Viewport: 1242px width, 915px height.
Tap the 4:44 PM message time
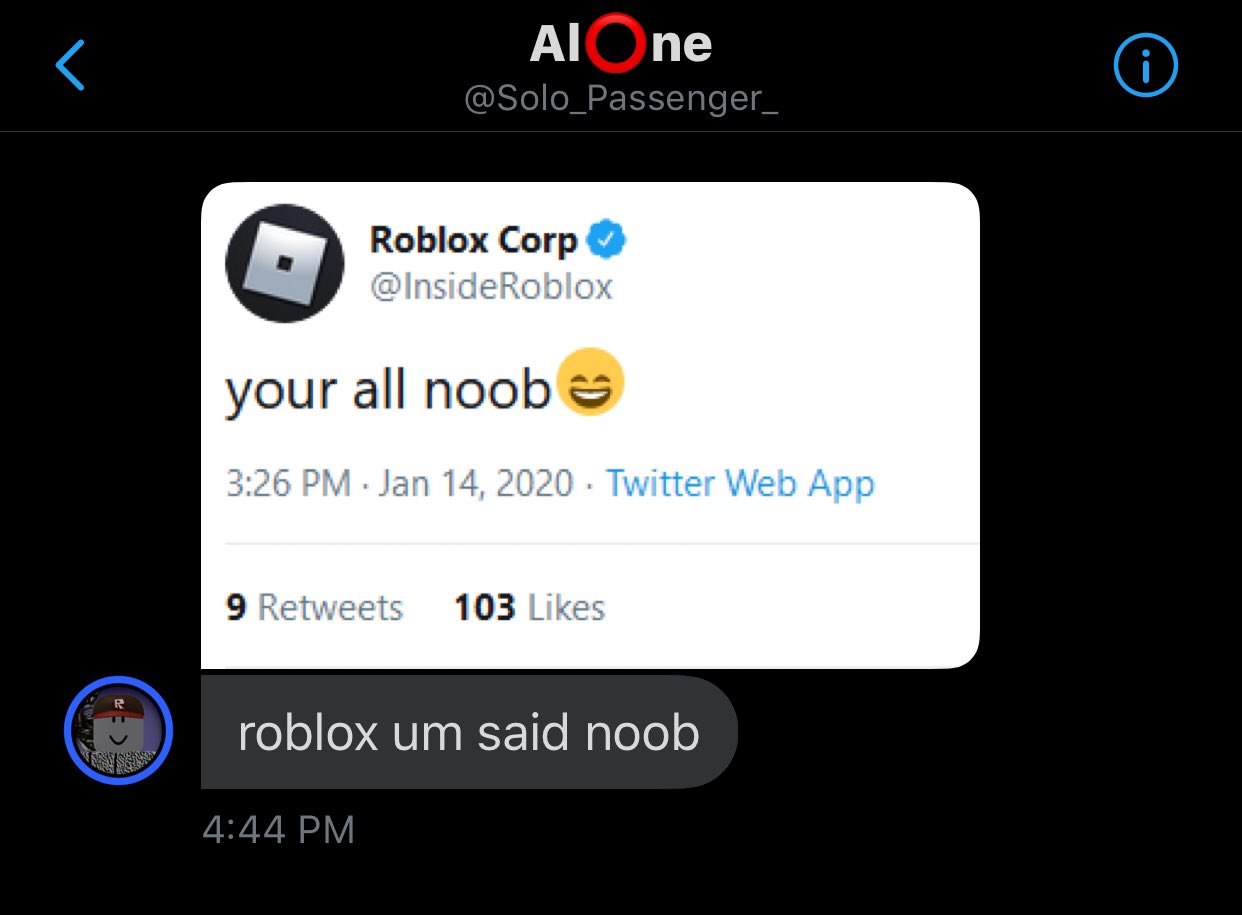click(278, 830)
